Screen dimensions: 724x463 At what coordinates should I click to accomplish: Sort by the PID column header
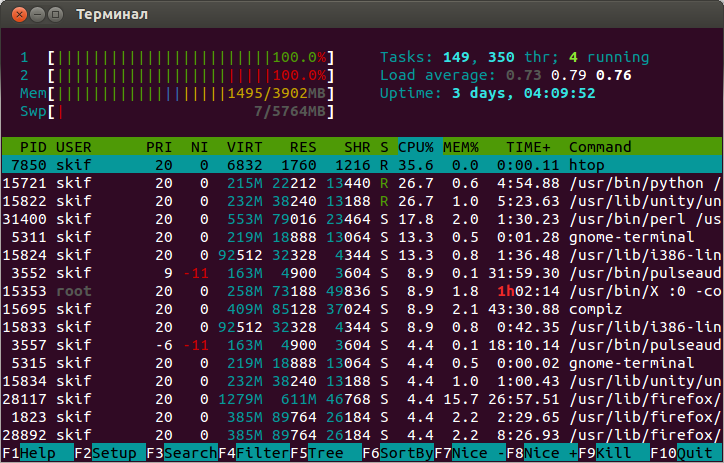coord(33,147)
